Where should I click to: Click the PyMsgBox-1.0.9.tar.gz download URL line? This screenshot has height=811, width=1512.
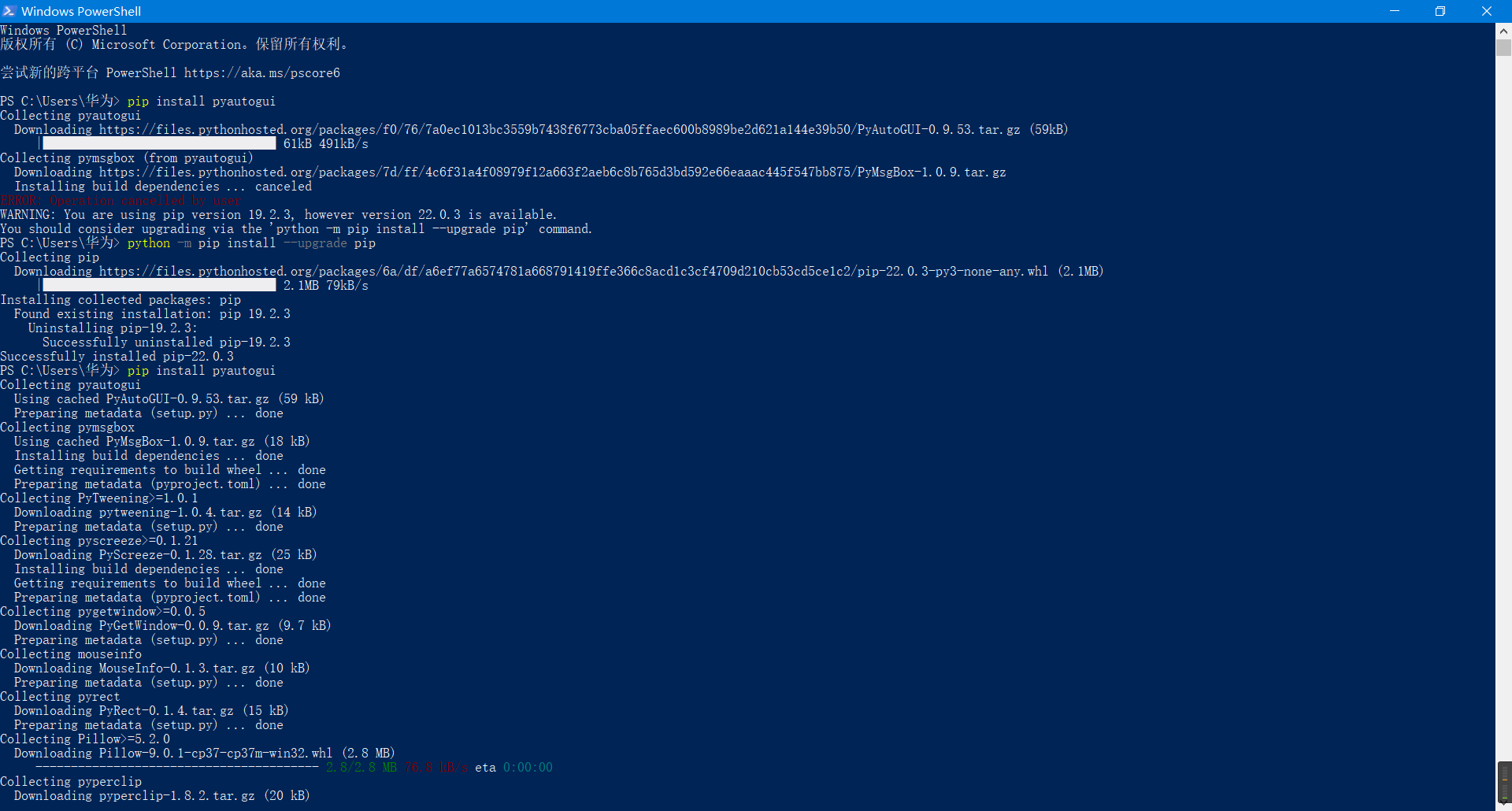click(x=510, y=172)
